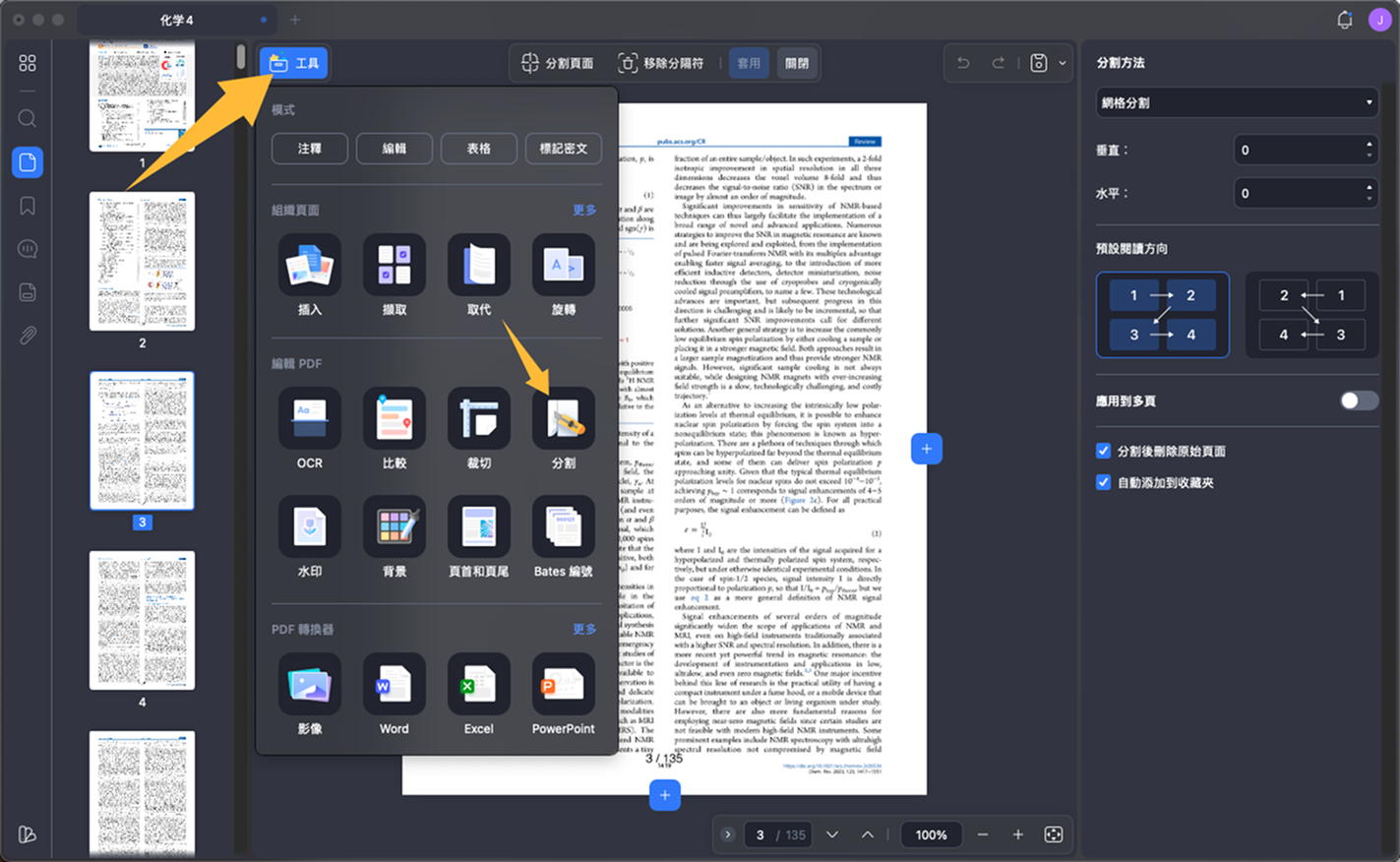Open the OCR tool
1400x862 pixels.
tap(310, 418)
